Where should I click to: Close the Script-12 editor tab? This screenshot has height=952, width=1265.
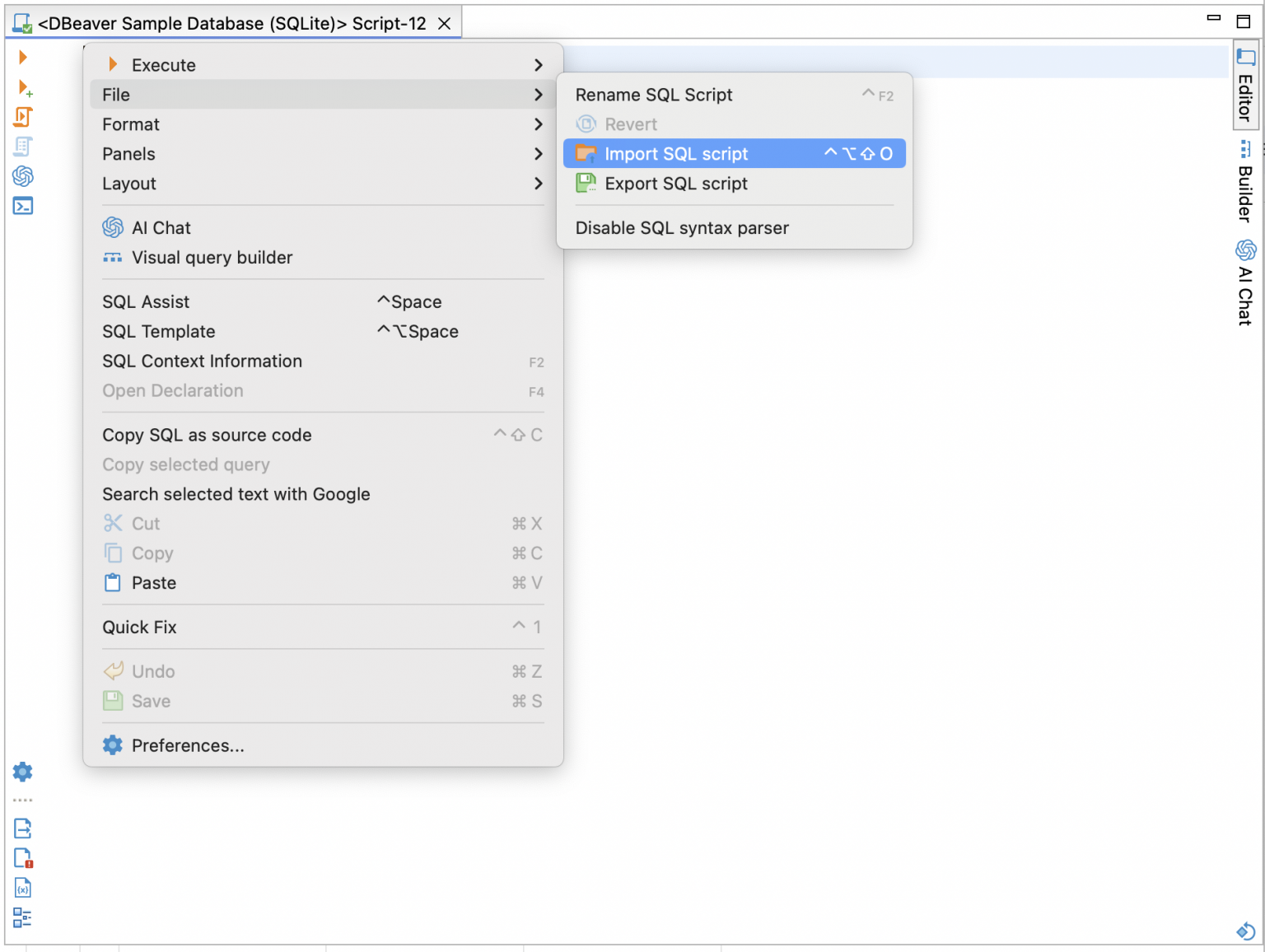[x=444, y=24]
